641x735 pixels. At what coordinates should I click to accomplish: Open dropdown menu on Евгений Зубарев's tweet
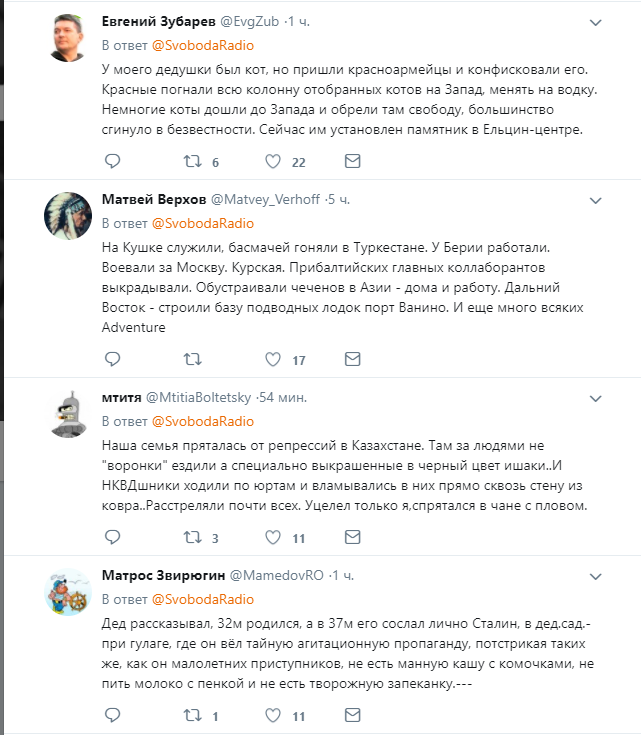click(x=596, y=22)
